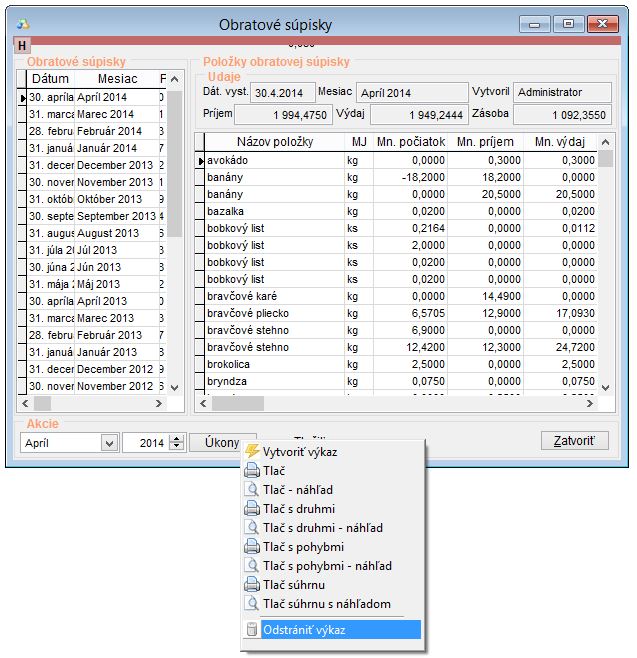Click the printer icon for Tlač
Image resolution: width=637 pixels, height=658 pixels.
[x=252, y=470]
